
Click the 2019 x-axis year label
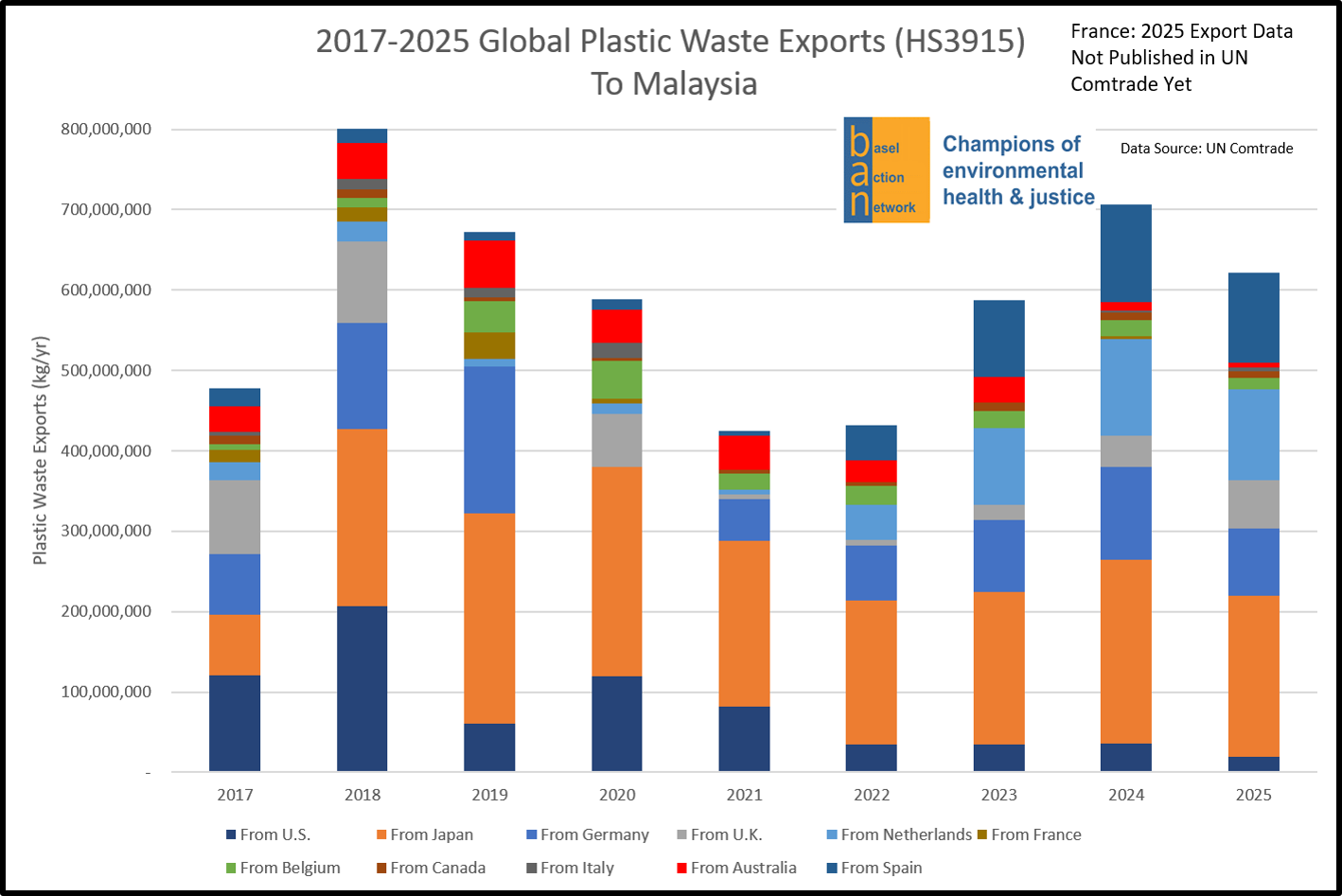pos(489,795)
